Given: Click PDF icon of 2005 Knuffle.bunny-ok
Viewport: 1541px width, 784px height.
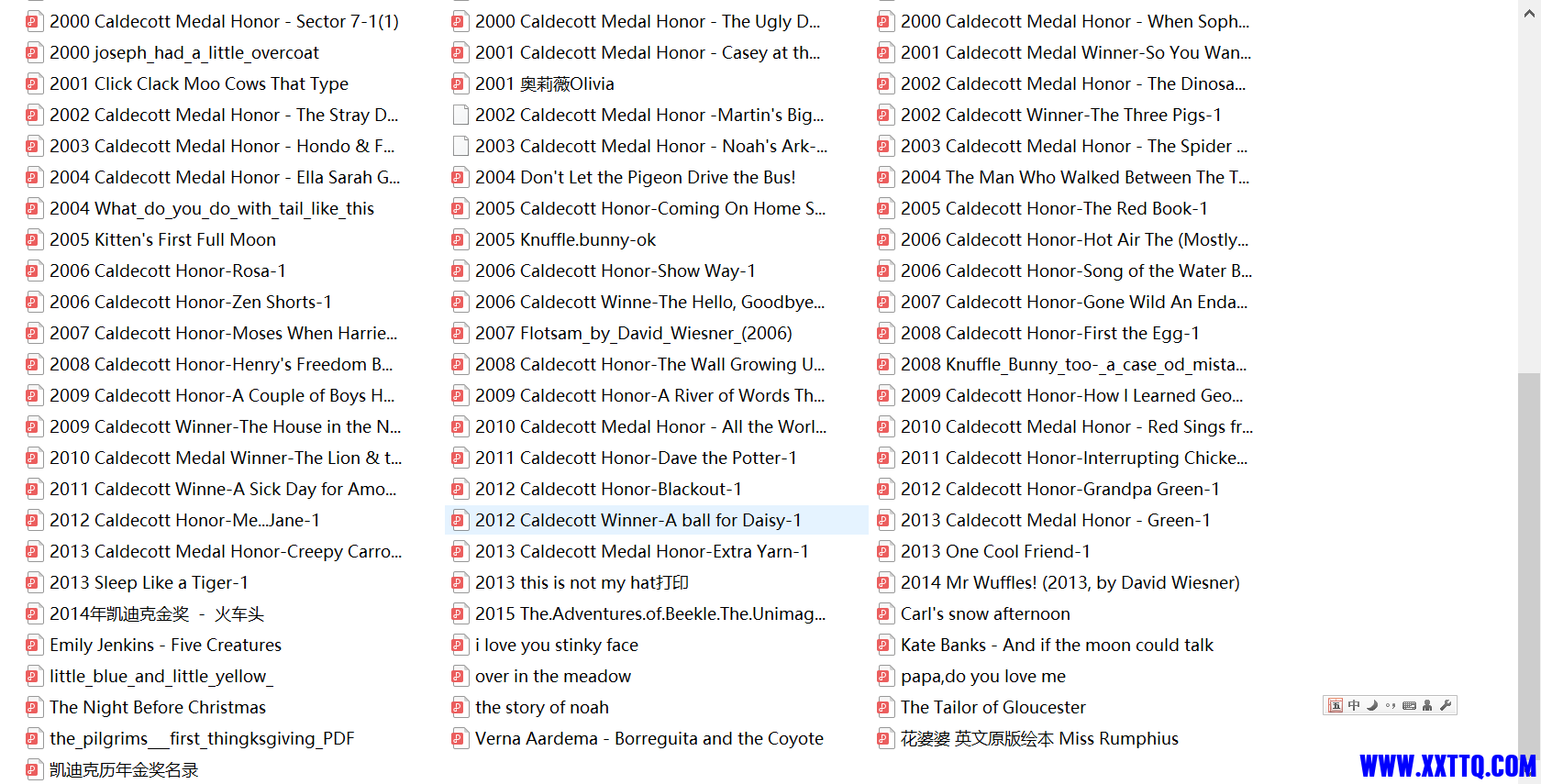Looking at the screenshot, I should click(x=459, y=239).
